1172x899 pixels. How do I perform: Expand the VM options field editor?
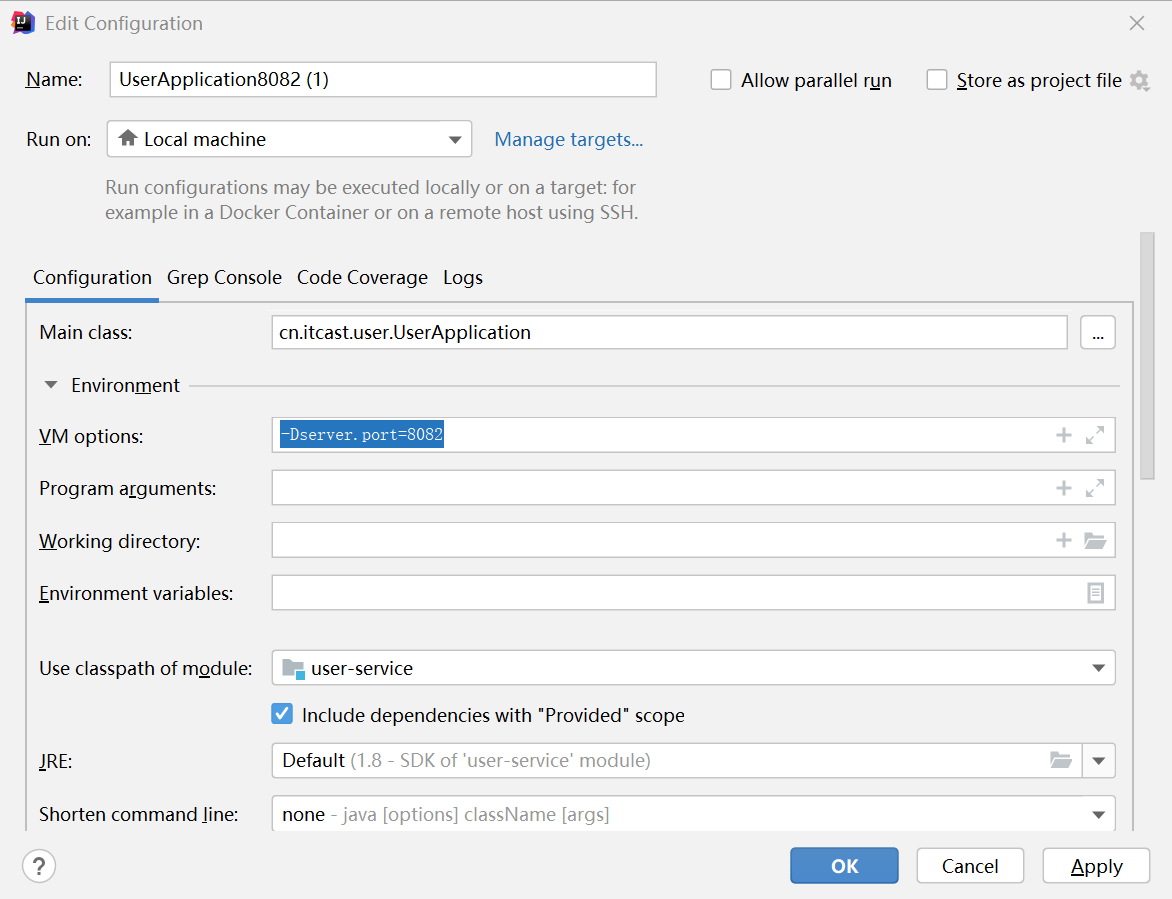pyautogui.click(x=1095, y=435)
